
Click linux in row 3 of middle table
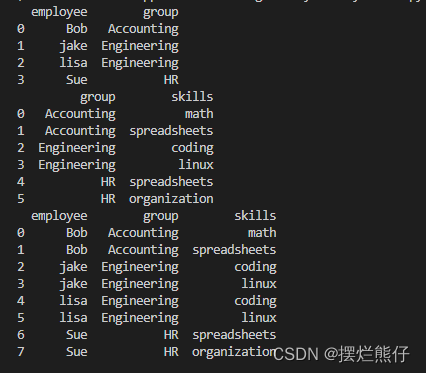196,165
